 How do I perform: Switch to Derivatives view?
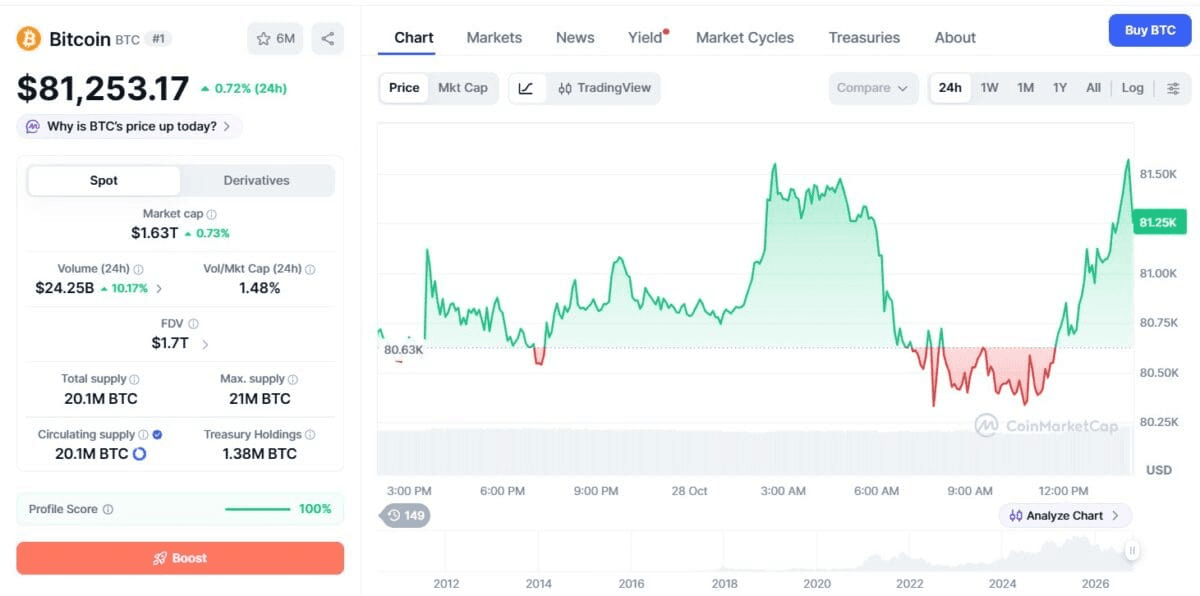(x=257, y=181)
